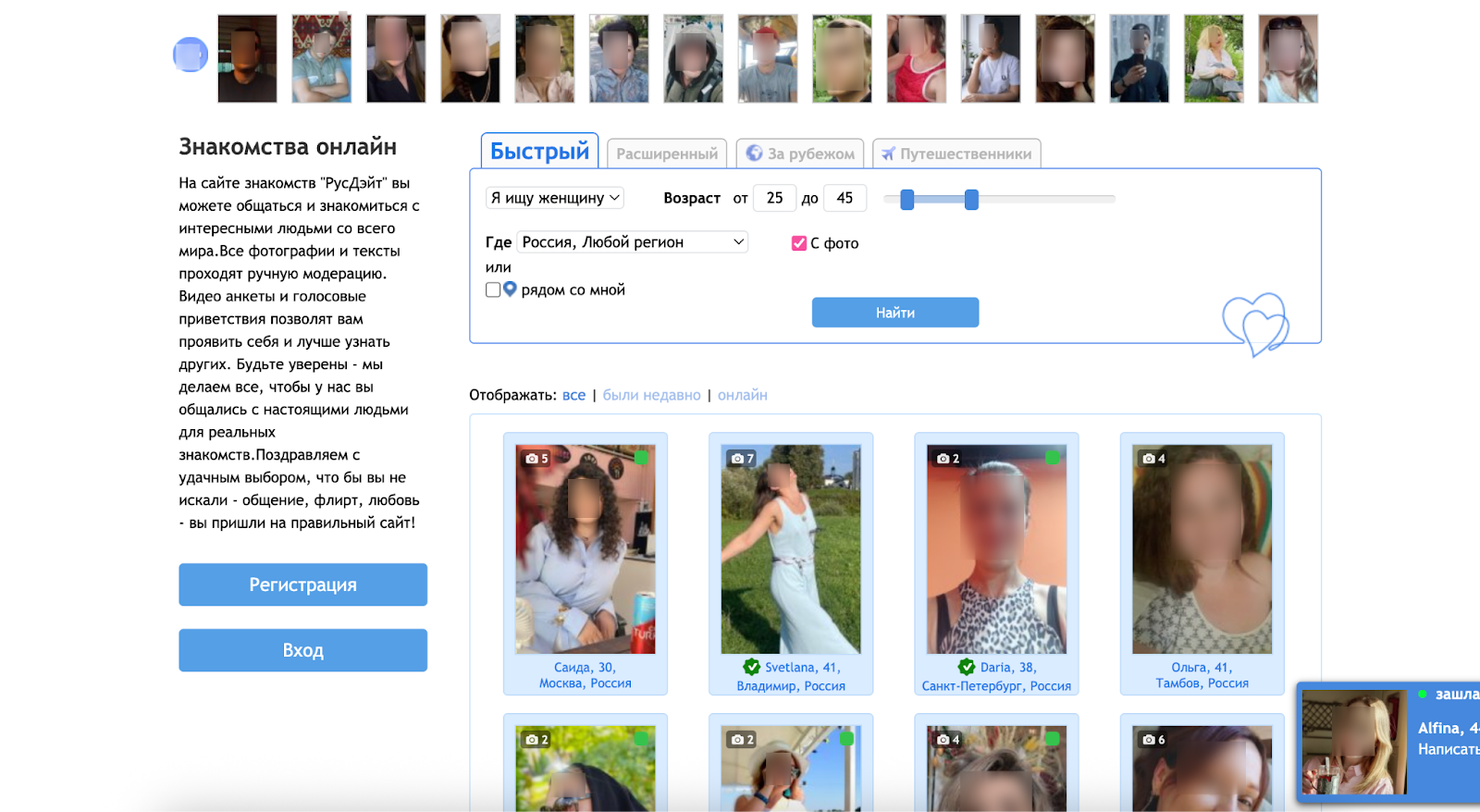Click Svetlana's verified checkmark badge
Viewport: 1480px width, 812px height.
tap(752, 667)
